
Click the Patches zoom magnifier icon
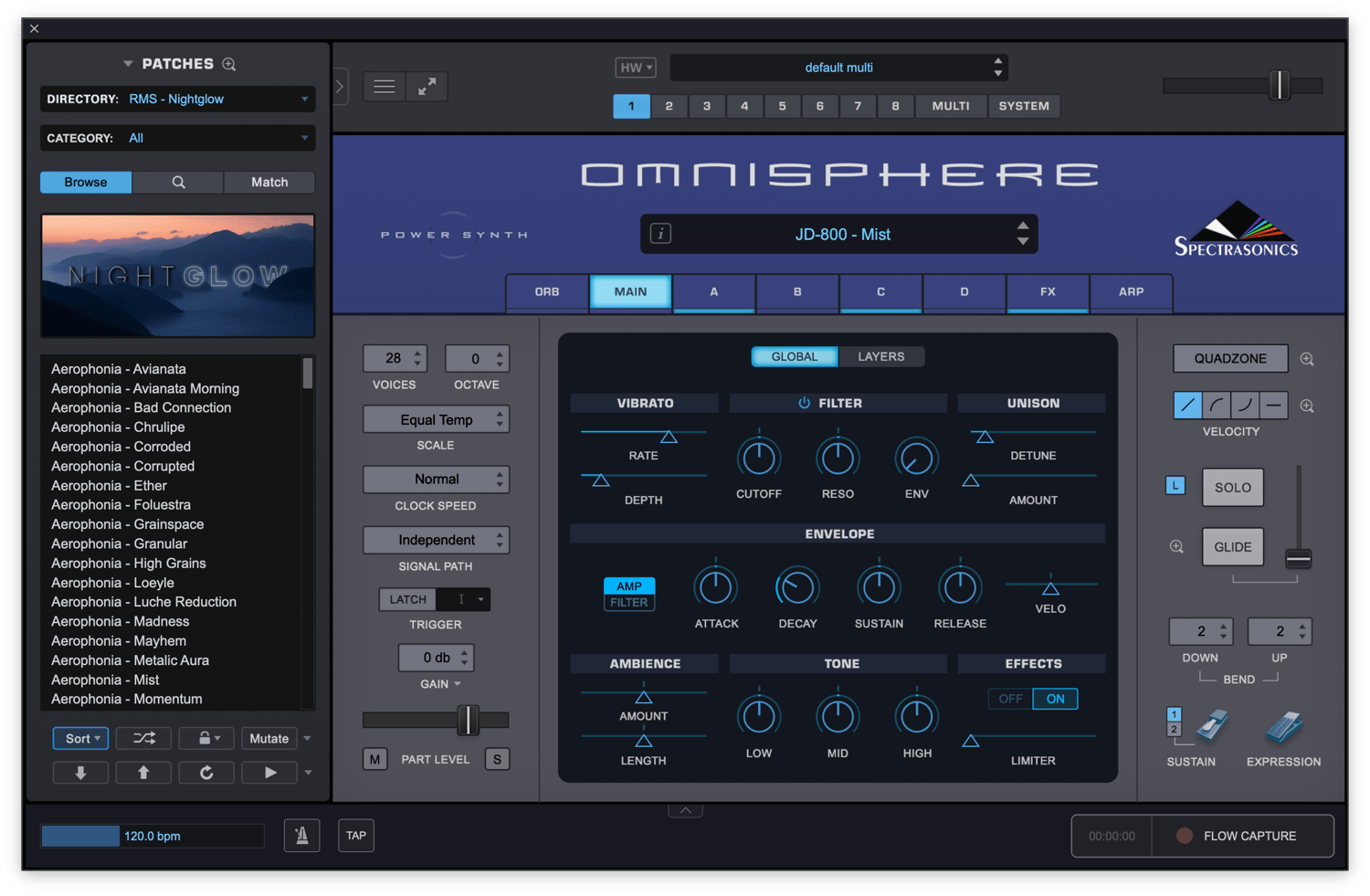(229, 64)
